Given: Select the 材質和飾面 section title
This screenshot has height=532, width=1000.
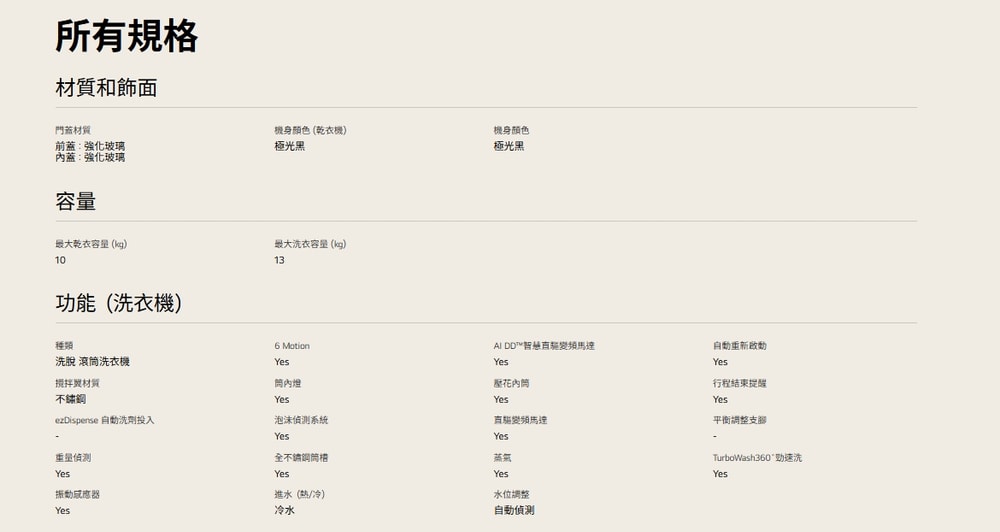Looking at the screenshot, I should click(x=106, y=88).
